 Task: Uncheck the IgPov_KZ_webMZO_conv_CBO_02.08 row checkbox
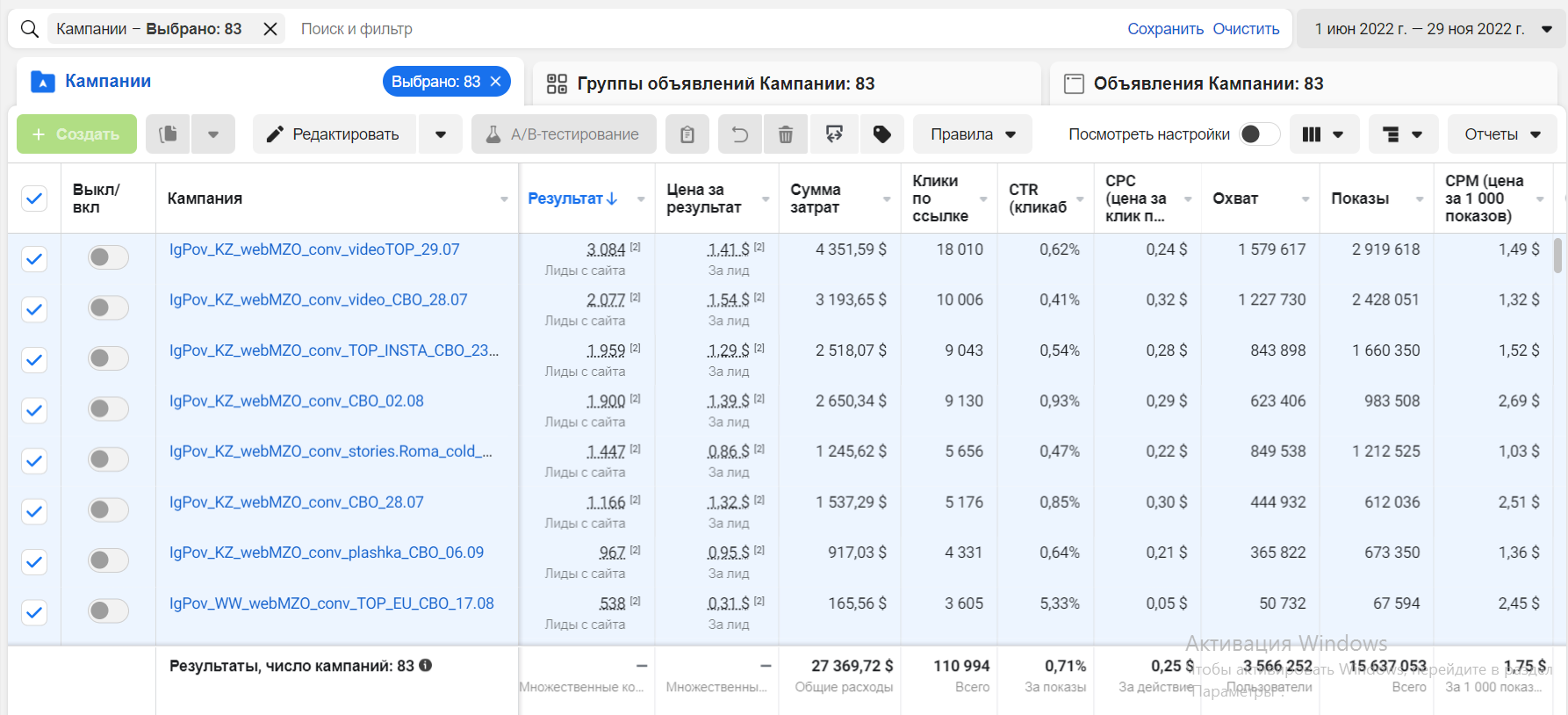pyautogui.click(x=34, y=410)
